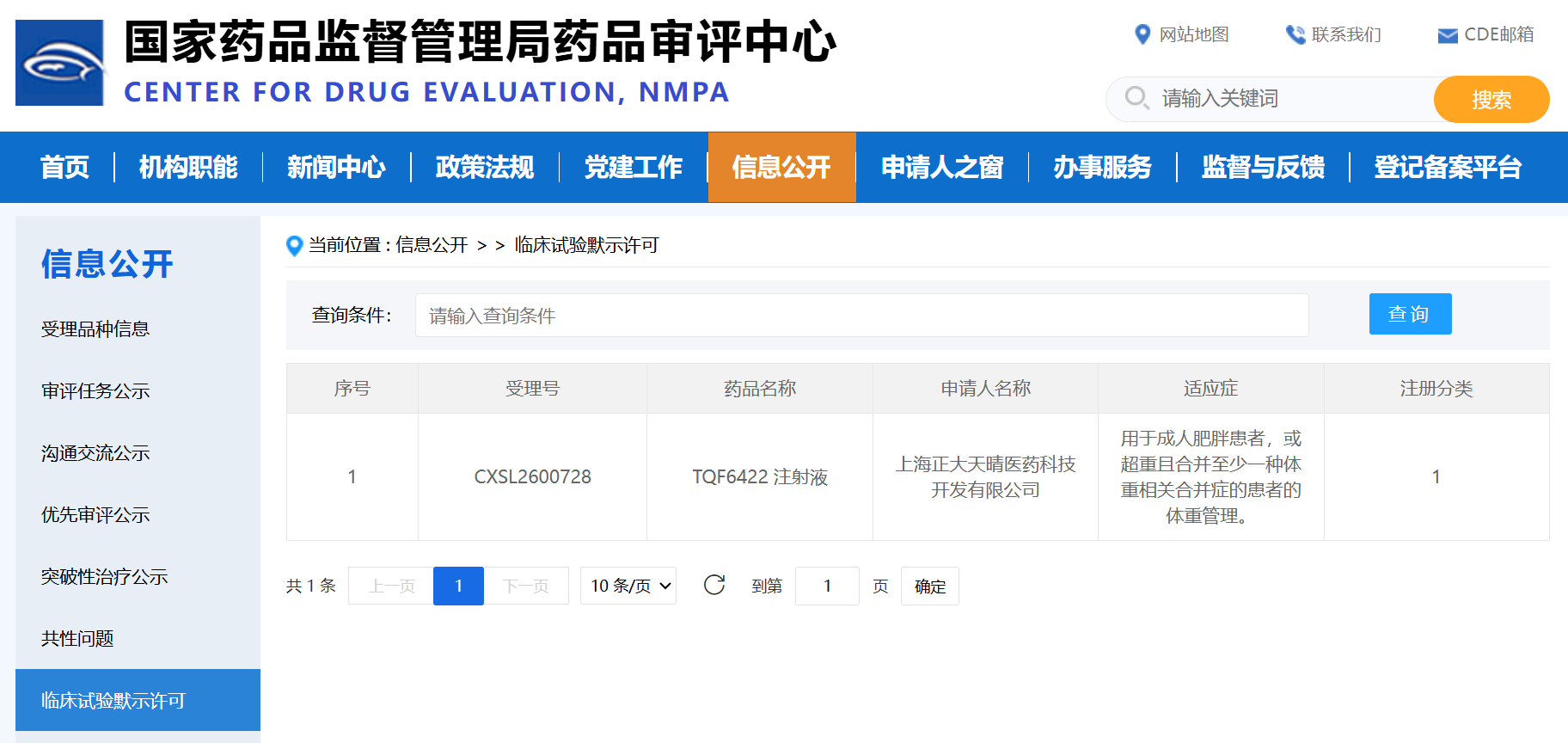Click the contact us phone icon
Viewport: 1568px width, 743px height.
1295,34
